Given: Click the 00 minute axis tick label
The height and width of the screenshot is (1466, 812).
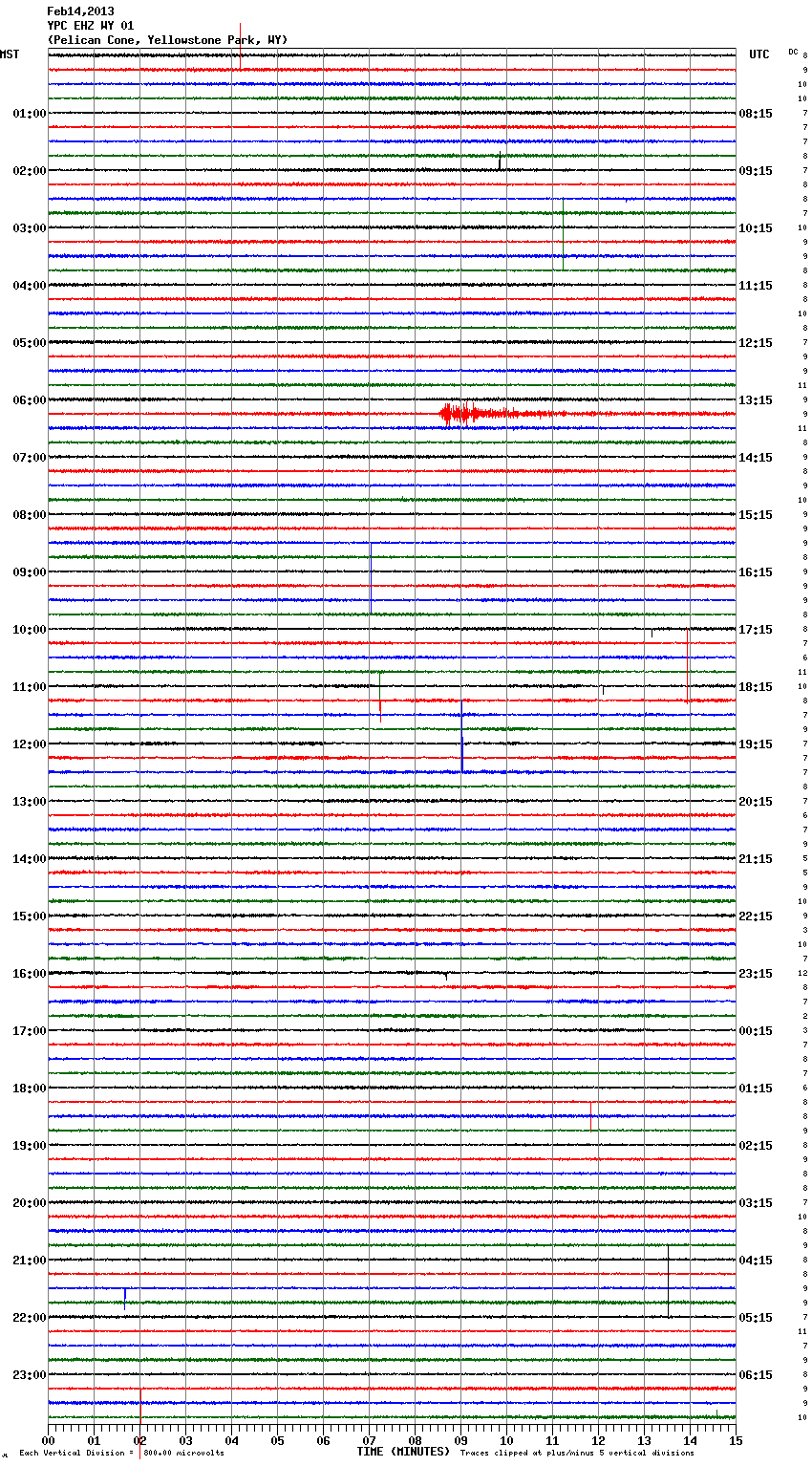Looking at the screenshot, I should (x=48, y=1440).
